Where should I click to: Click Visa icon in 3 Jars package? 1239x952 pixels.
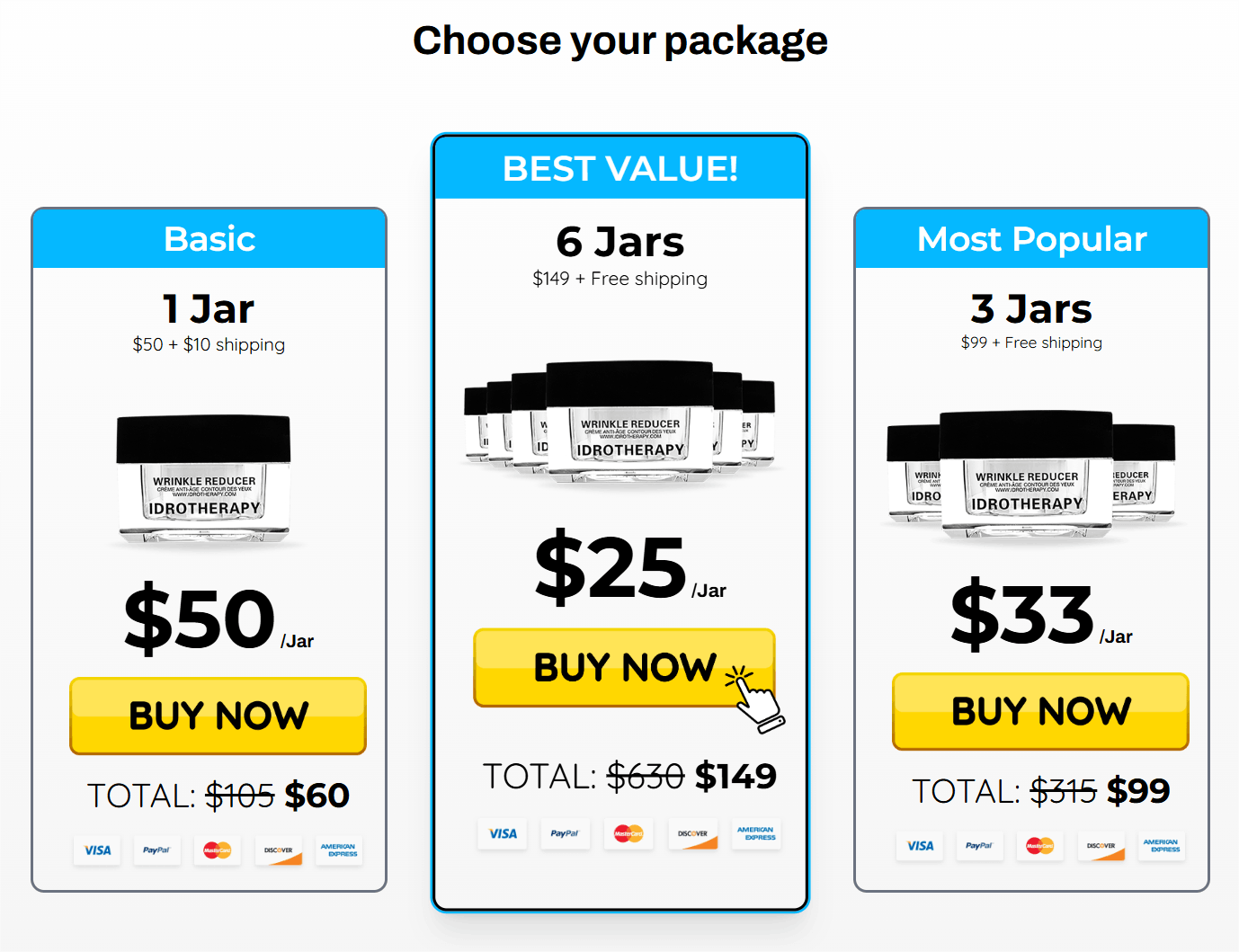920,846
